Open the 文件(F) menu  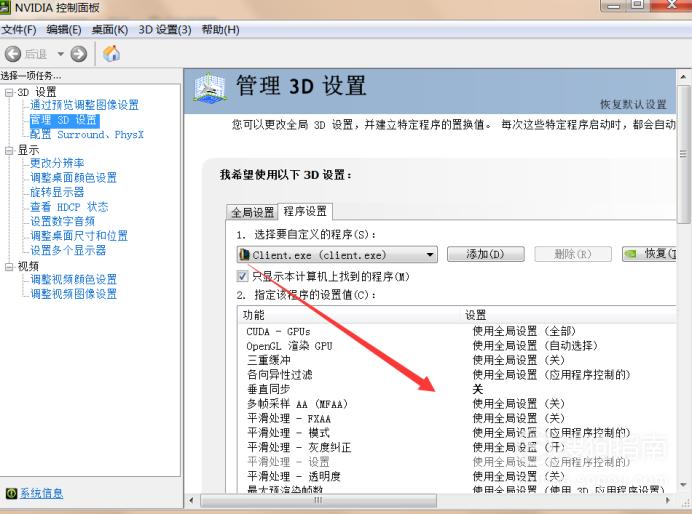tap(18, 30)
